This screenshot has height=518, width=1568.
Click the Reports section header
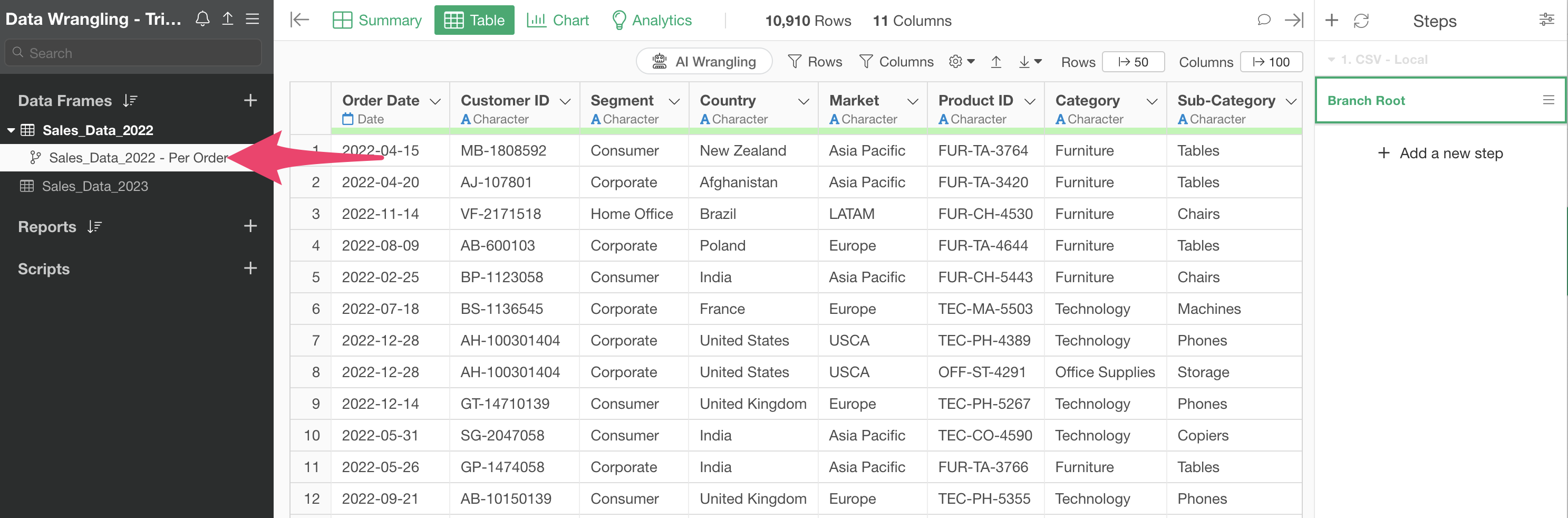(47, 226)
